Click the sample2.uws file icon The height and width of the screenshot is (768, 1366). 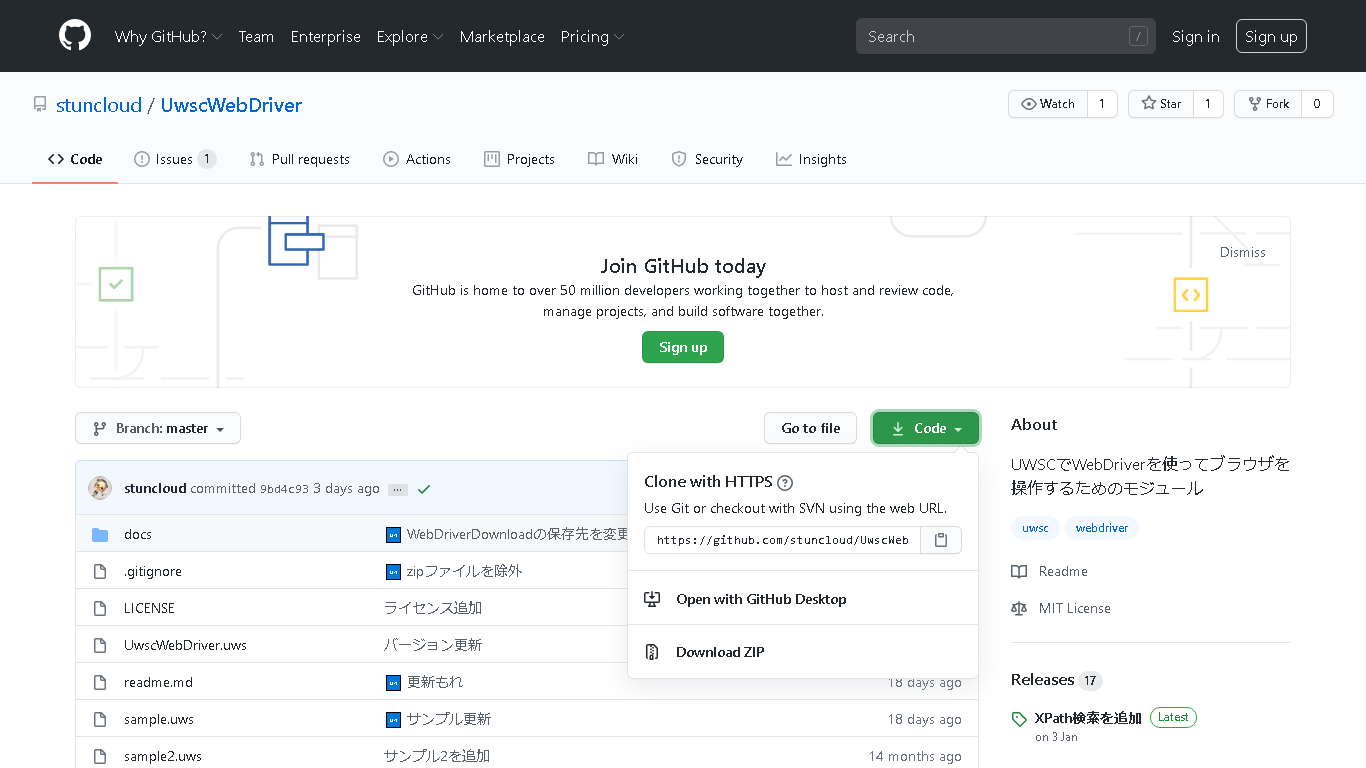coord(100,756)
